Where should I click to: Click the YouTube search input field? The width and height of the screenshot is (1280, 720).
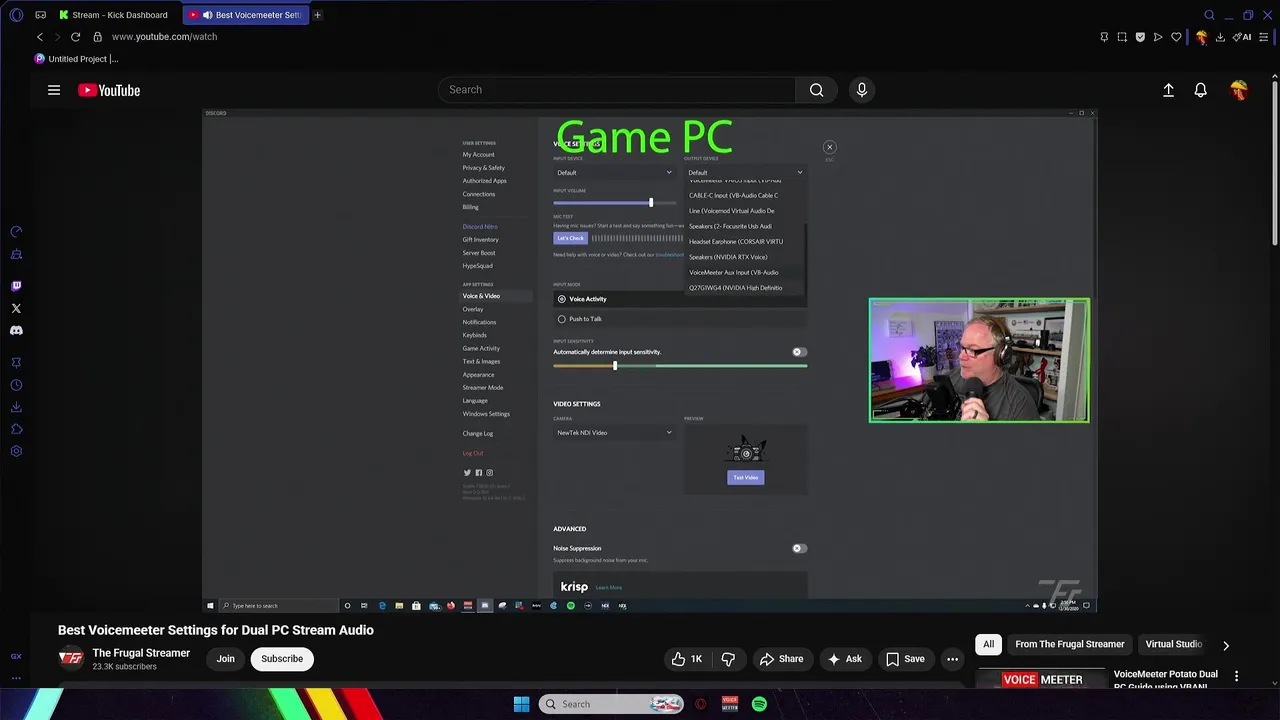click(617, 90)
